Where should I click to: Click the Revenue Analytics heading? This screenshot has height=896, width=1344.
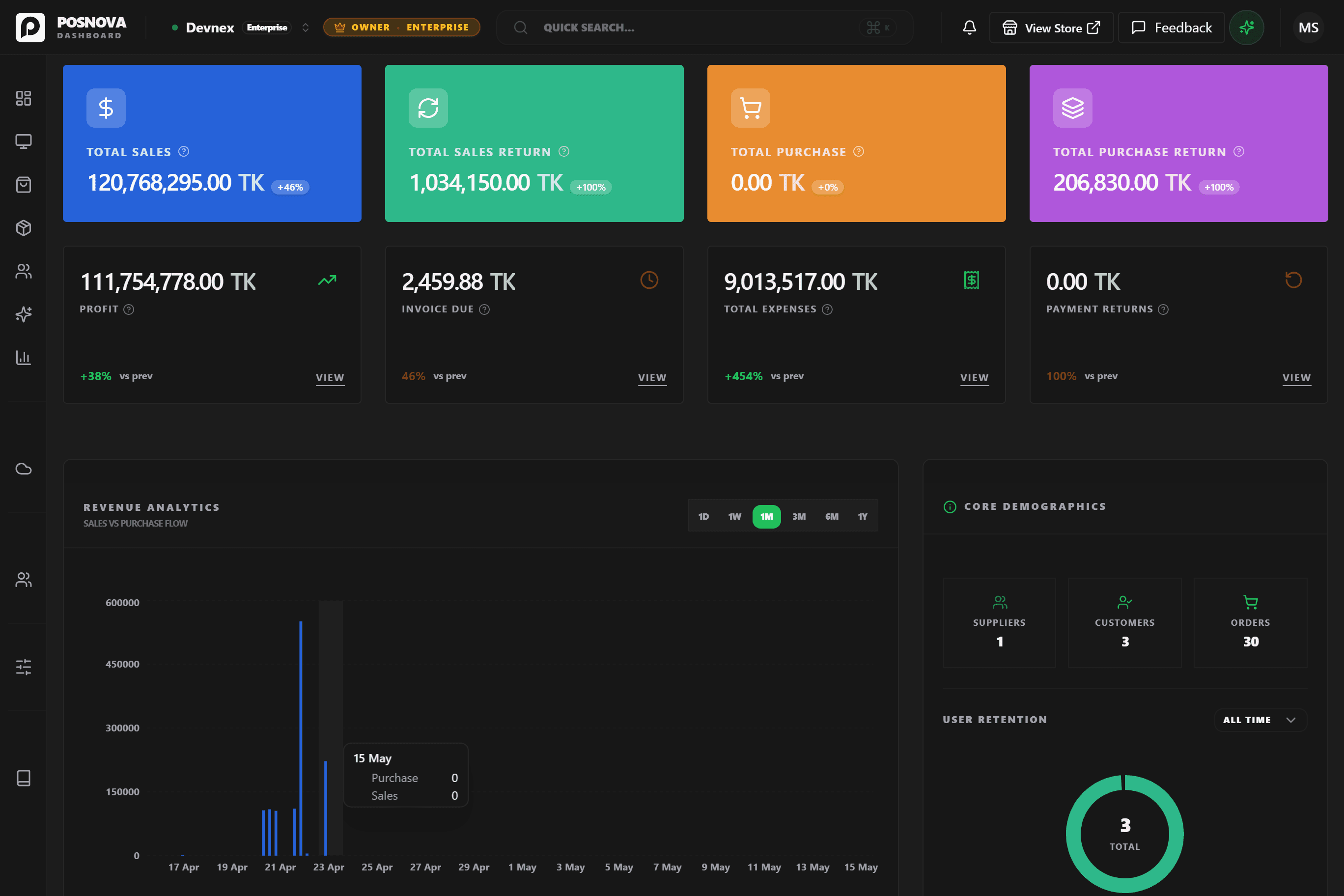[x=151, y=507]
